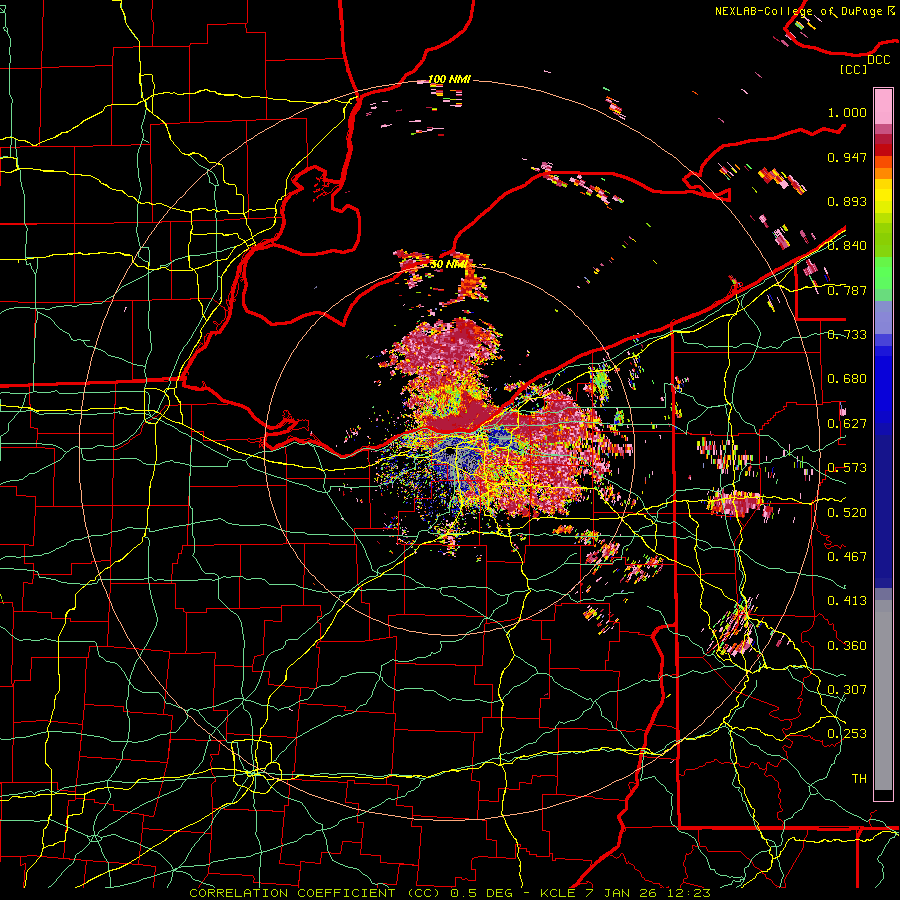Click the DCC label above the color scale
Screen dimensions: 900x900
coord(878,60)
